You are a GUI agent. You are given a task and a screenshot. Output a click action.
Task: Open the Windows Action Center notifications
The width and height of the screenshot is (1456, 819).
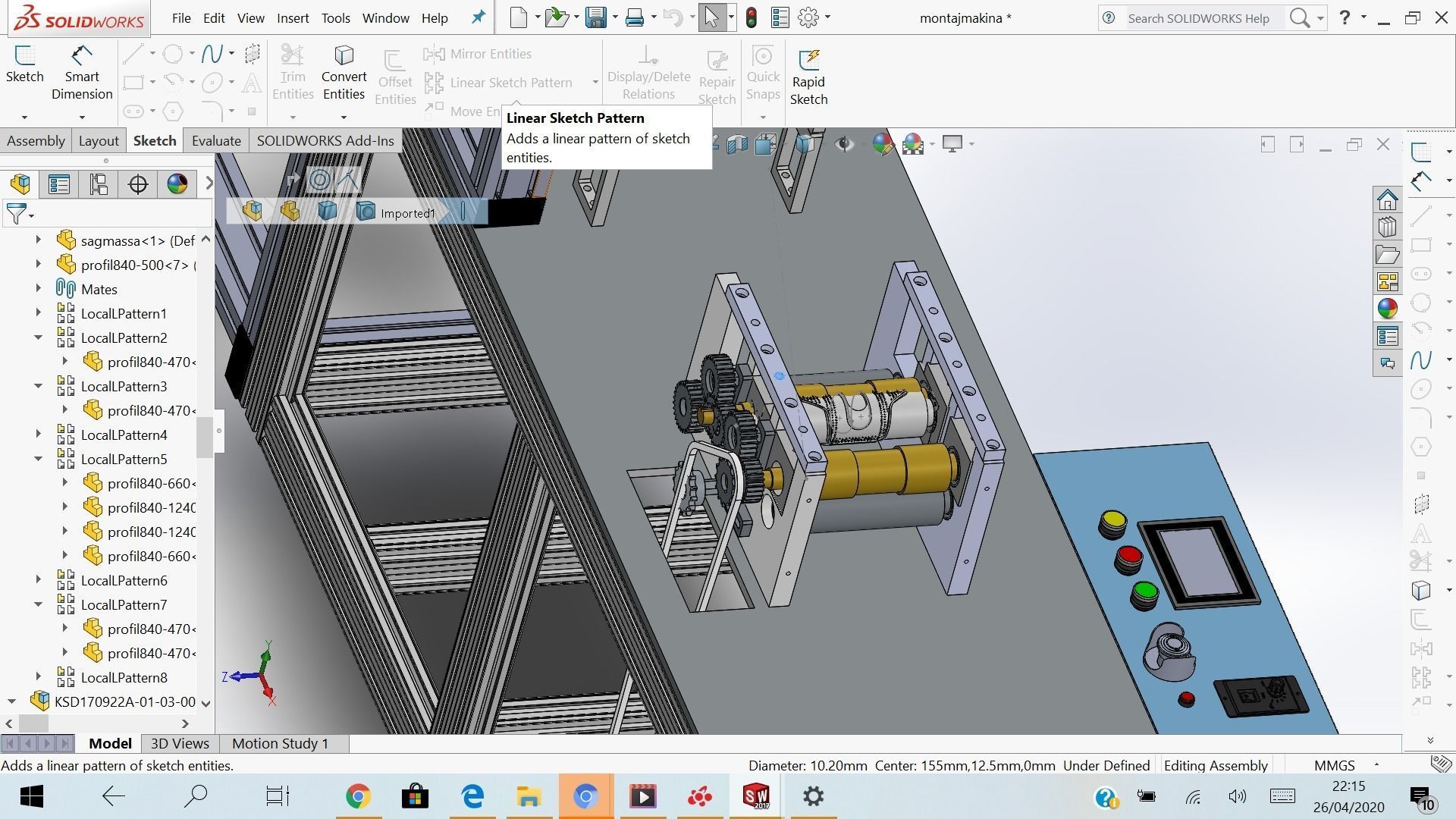[1422, 798]
